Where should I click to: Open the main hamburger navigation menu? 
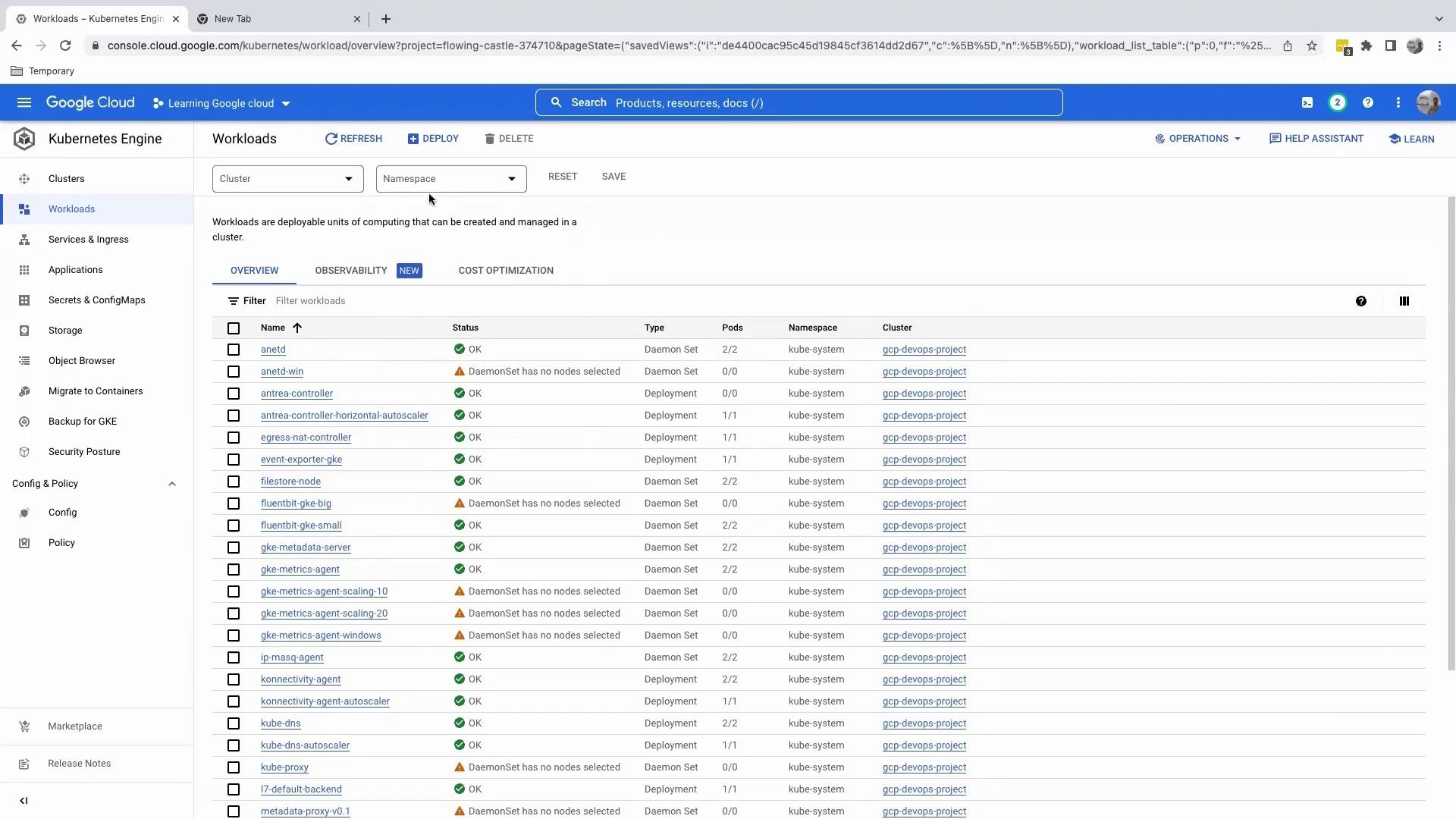tap(24, 102)
